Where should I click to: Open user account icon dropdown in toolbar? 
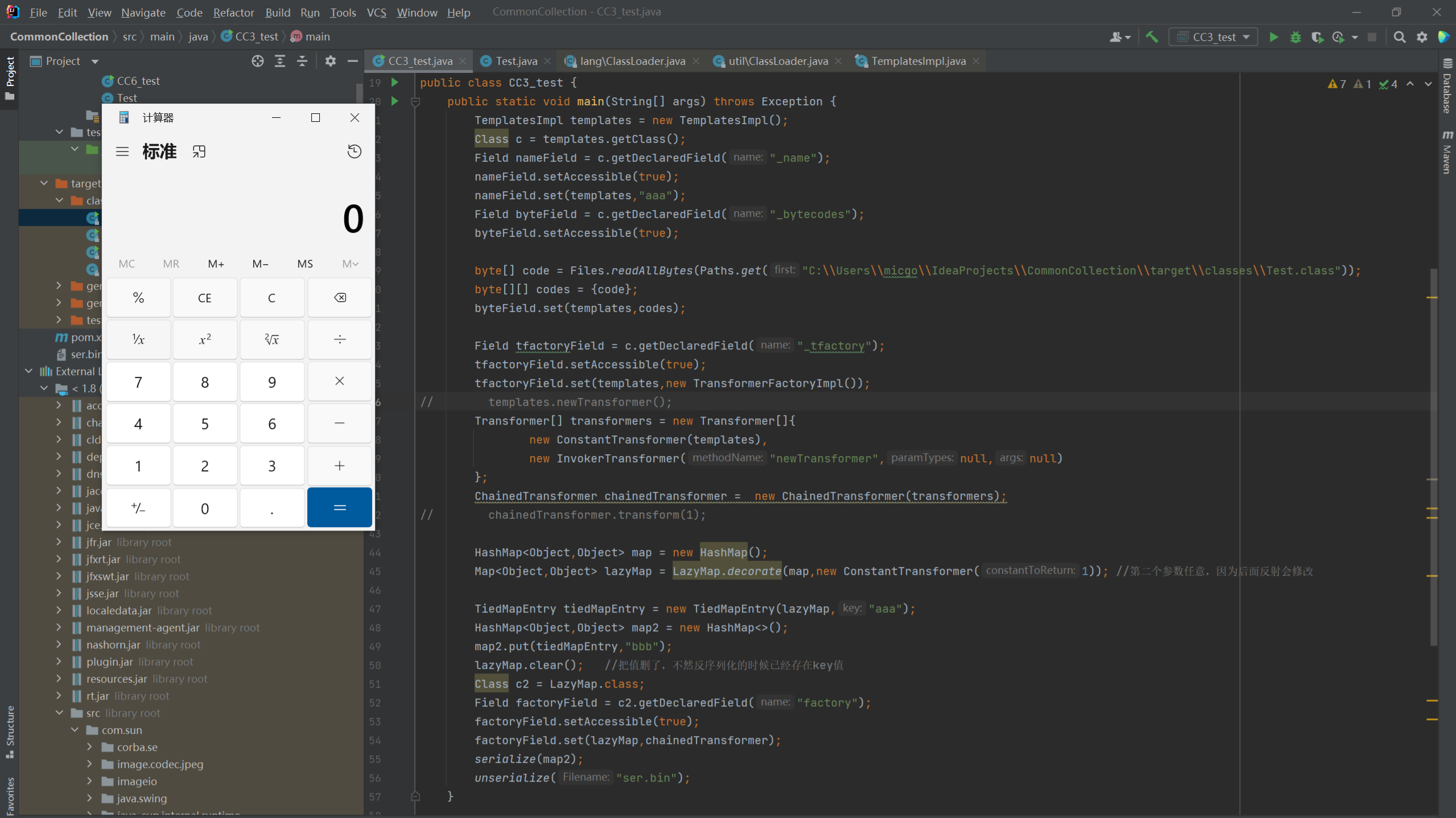[1120, 37]
